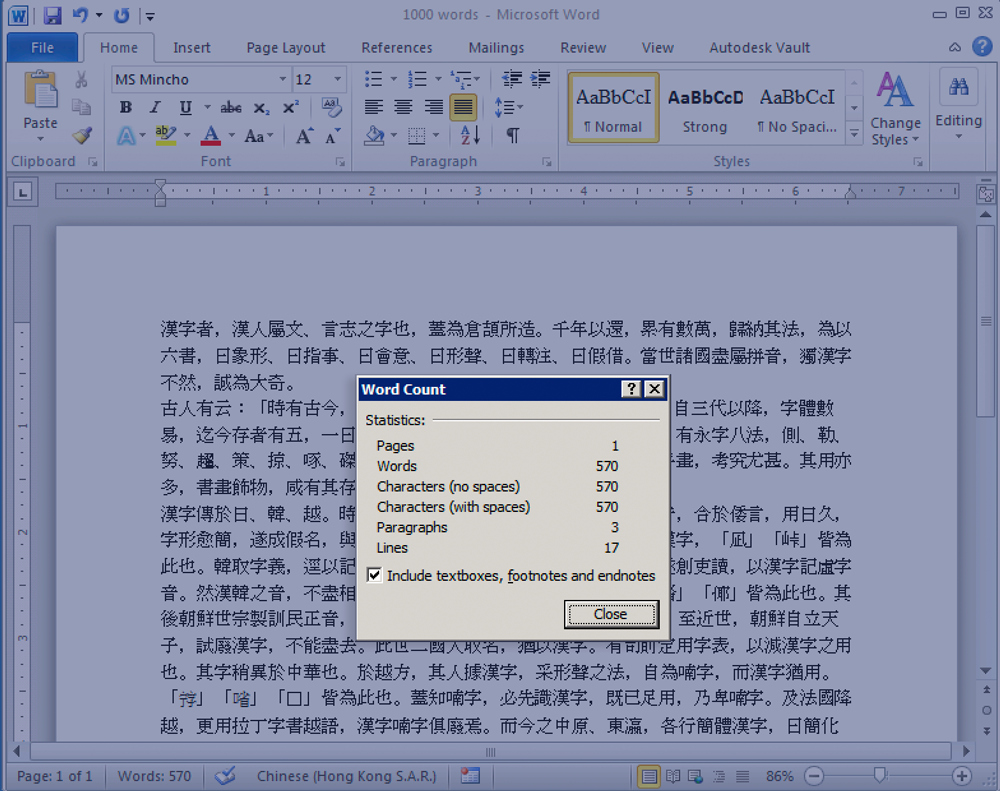This screenshot has height=791, width=1000.
Task: Open the File tab
Action: (x=42, y=47)
